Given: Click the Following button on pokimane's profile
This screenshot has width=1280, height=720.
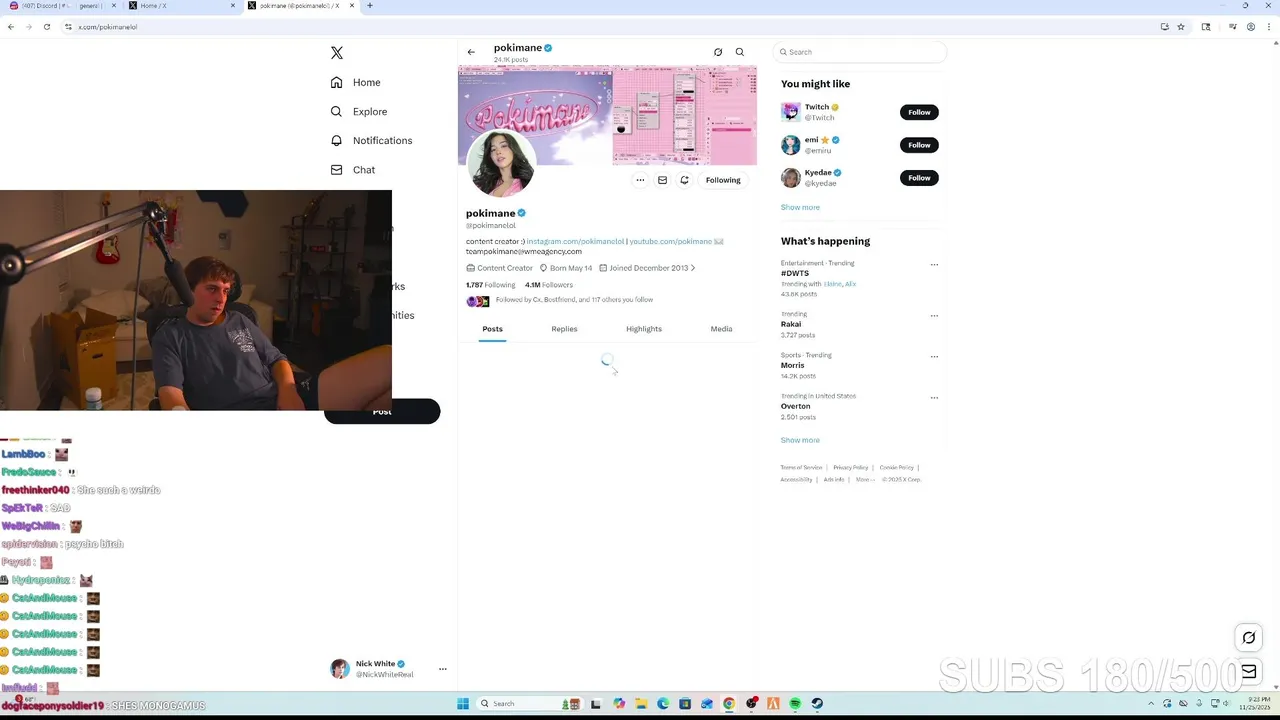Looking at the screenshot, I should pyautogui.click(x=723, y=180).
